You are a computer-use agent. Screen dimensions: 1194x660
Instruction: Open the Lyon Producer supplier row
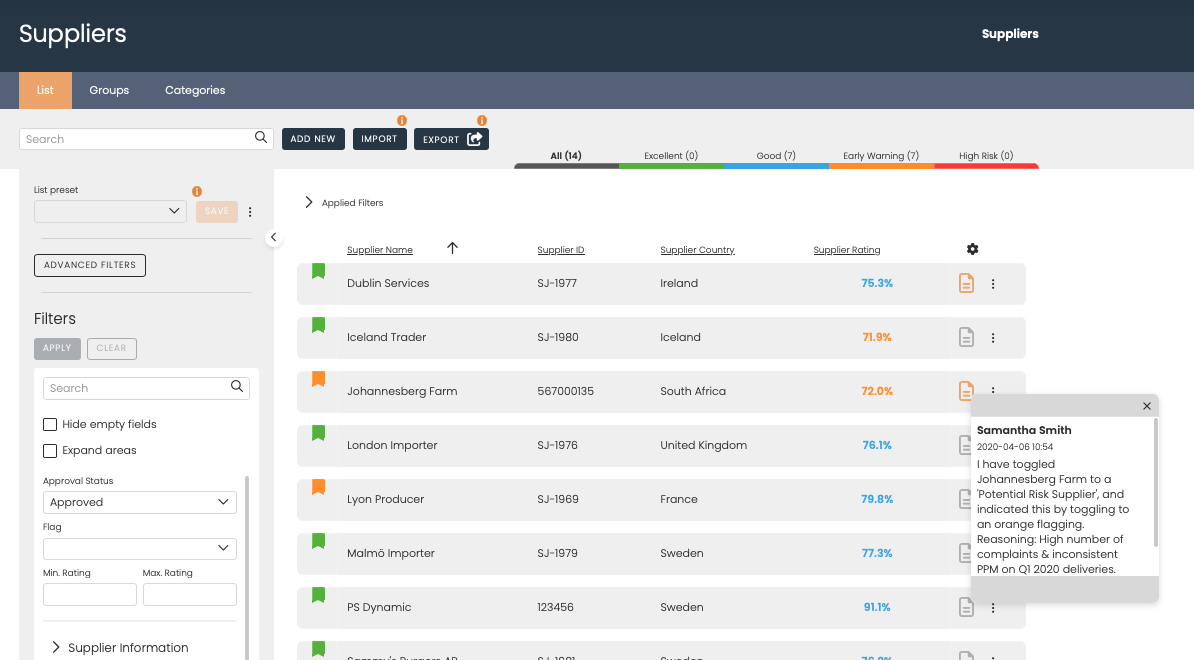click(x=661, y=499)
